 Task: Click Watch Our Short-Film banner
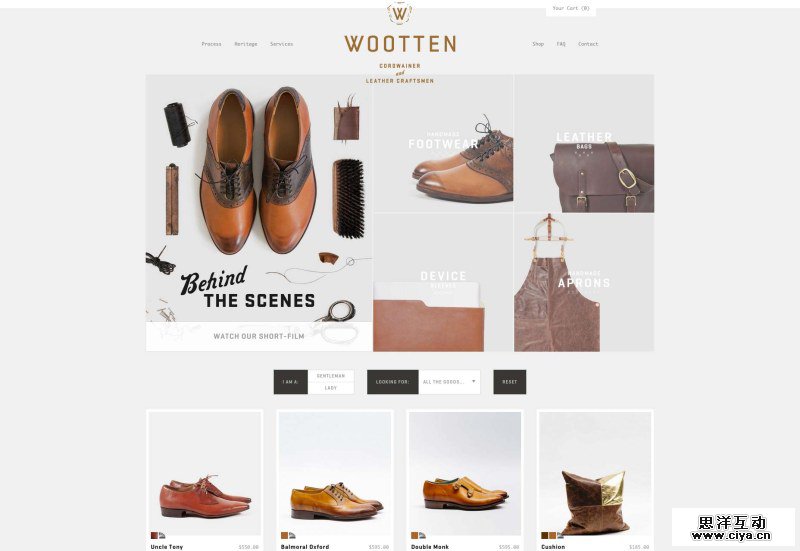[259, 336]
